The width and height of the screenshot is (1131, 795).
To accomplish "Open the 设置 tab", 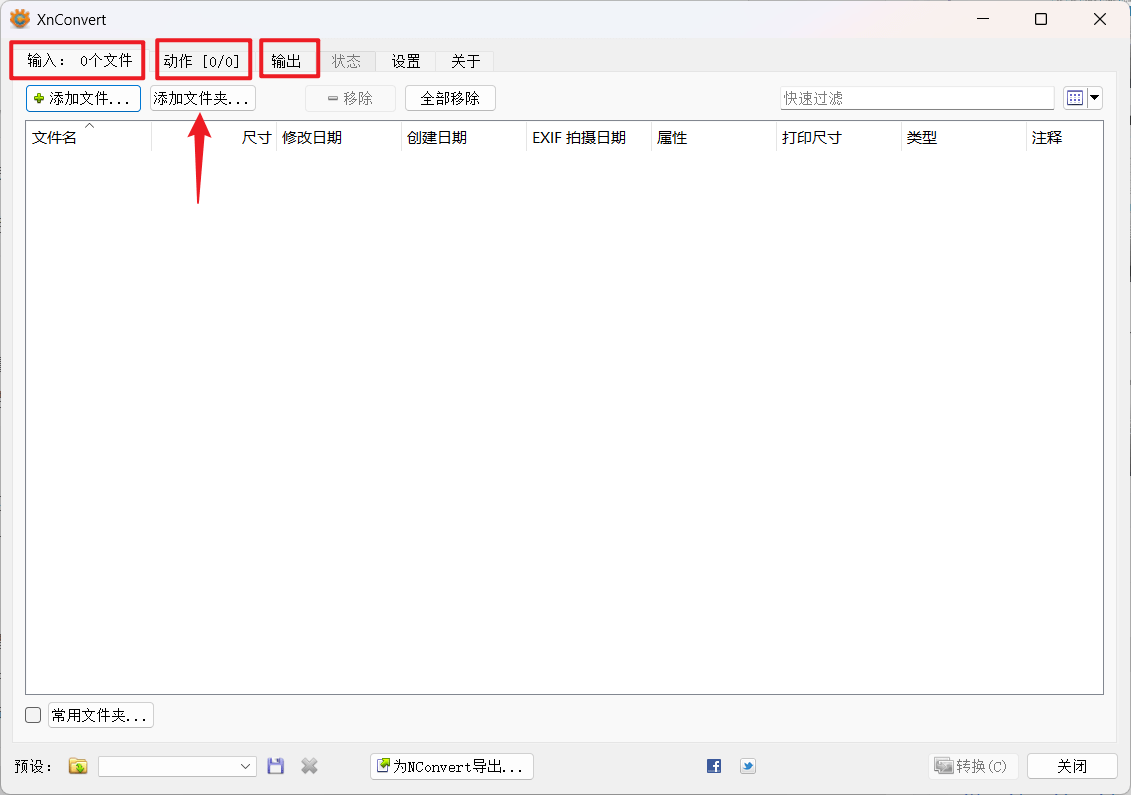I will pos(406,61).
